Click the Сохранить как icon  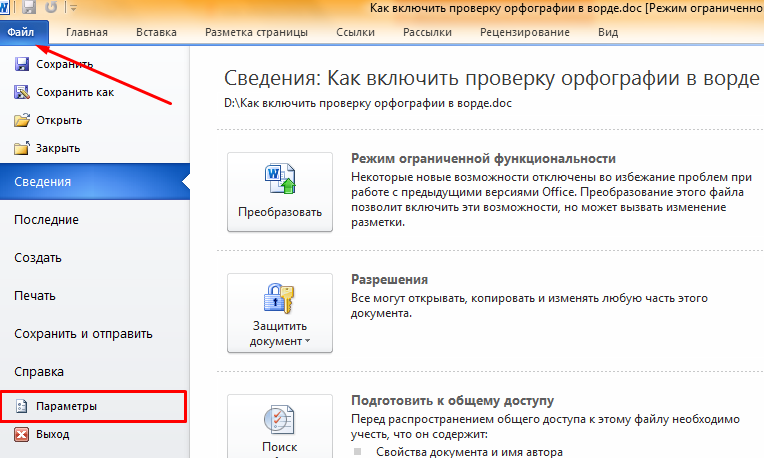click(x=21, y=92)
